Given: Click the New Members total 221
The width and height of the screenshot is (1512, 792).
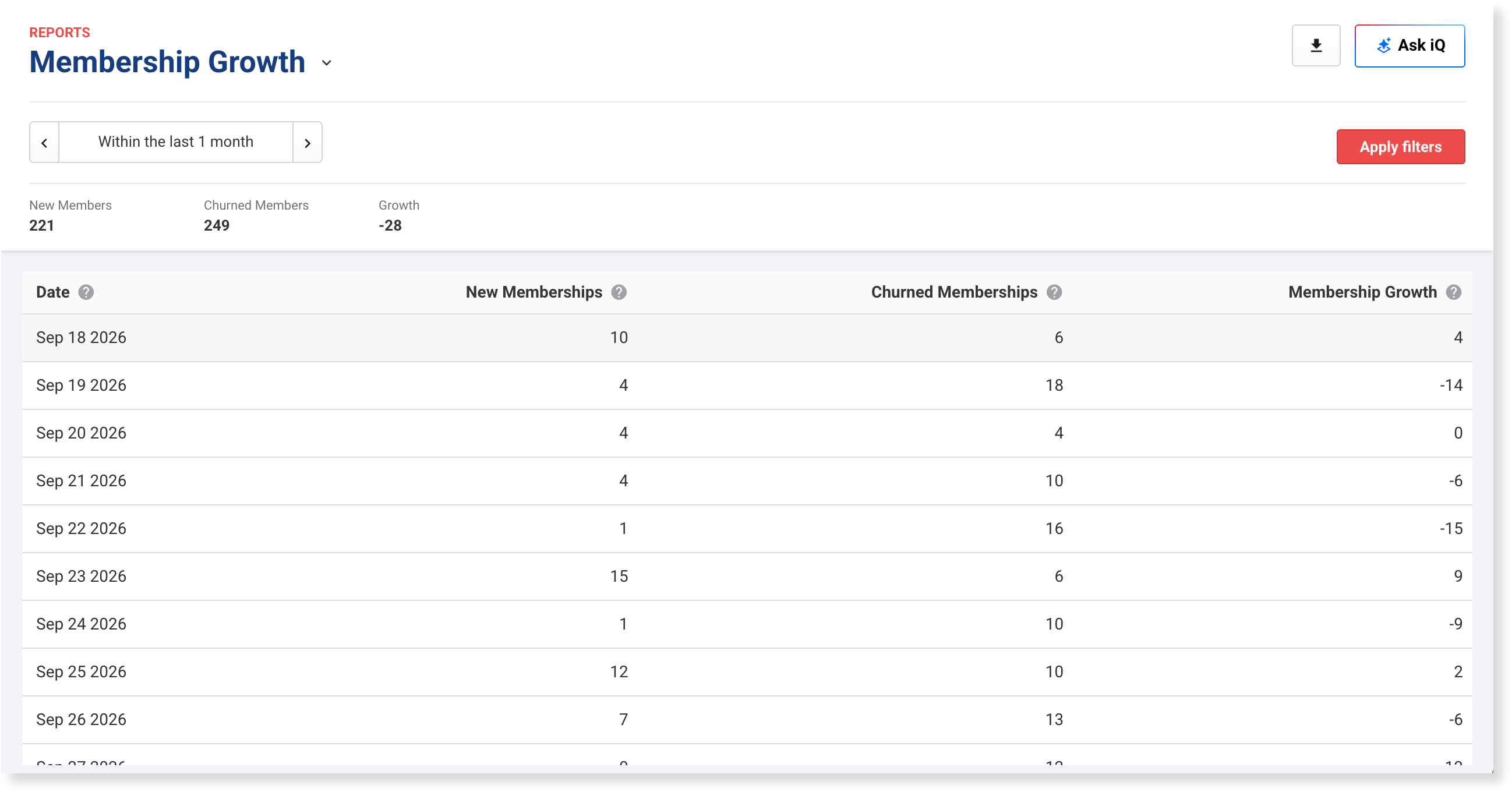Looking at the screenshot, I should pos(42,225).
